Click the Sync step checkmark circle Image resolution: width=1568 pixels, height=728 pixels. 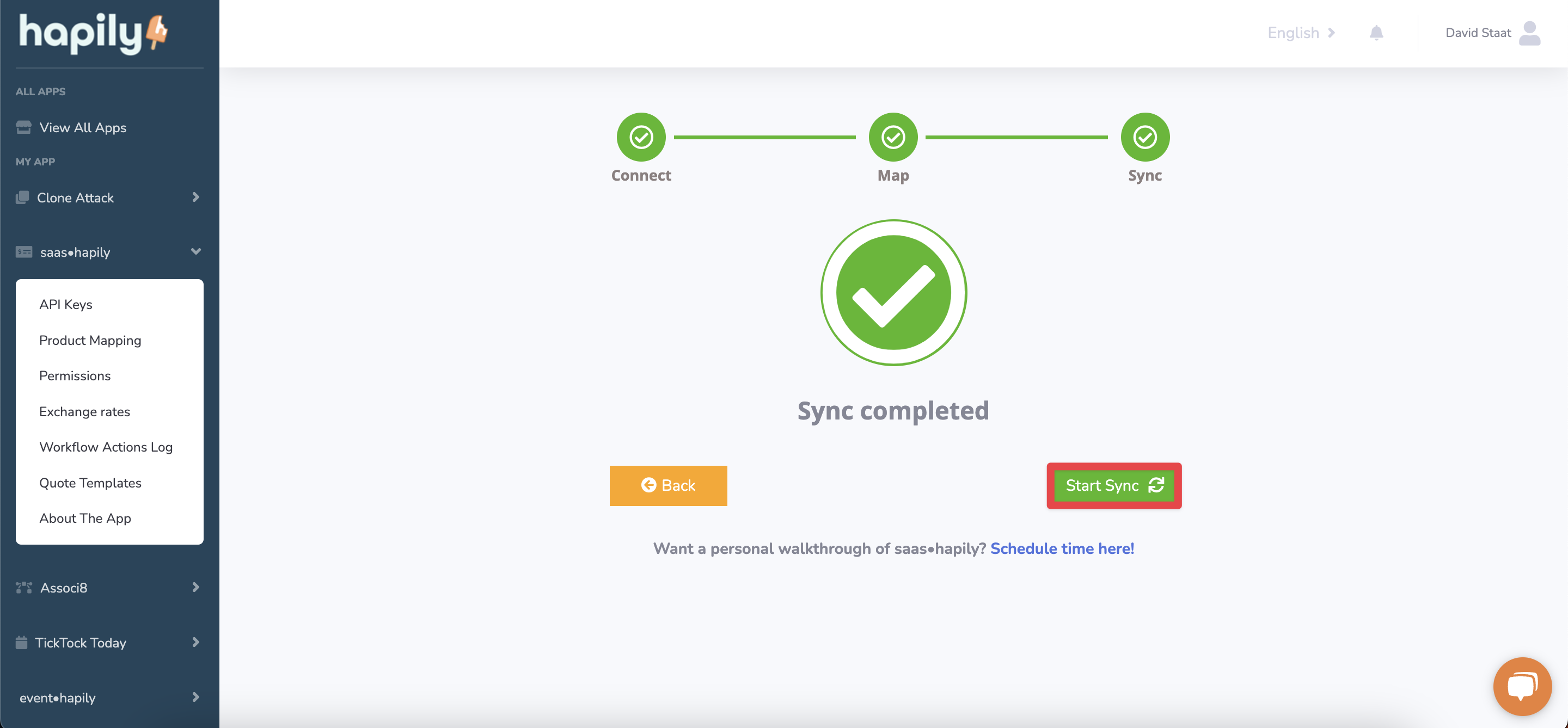coord(1144,137)
